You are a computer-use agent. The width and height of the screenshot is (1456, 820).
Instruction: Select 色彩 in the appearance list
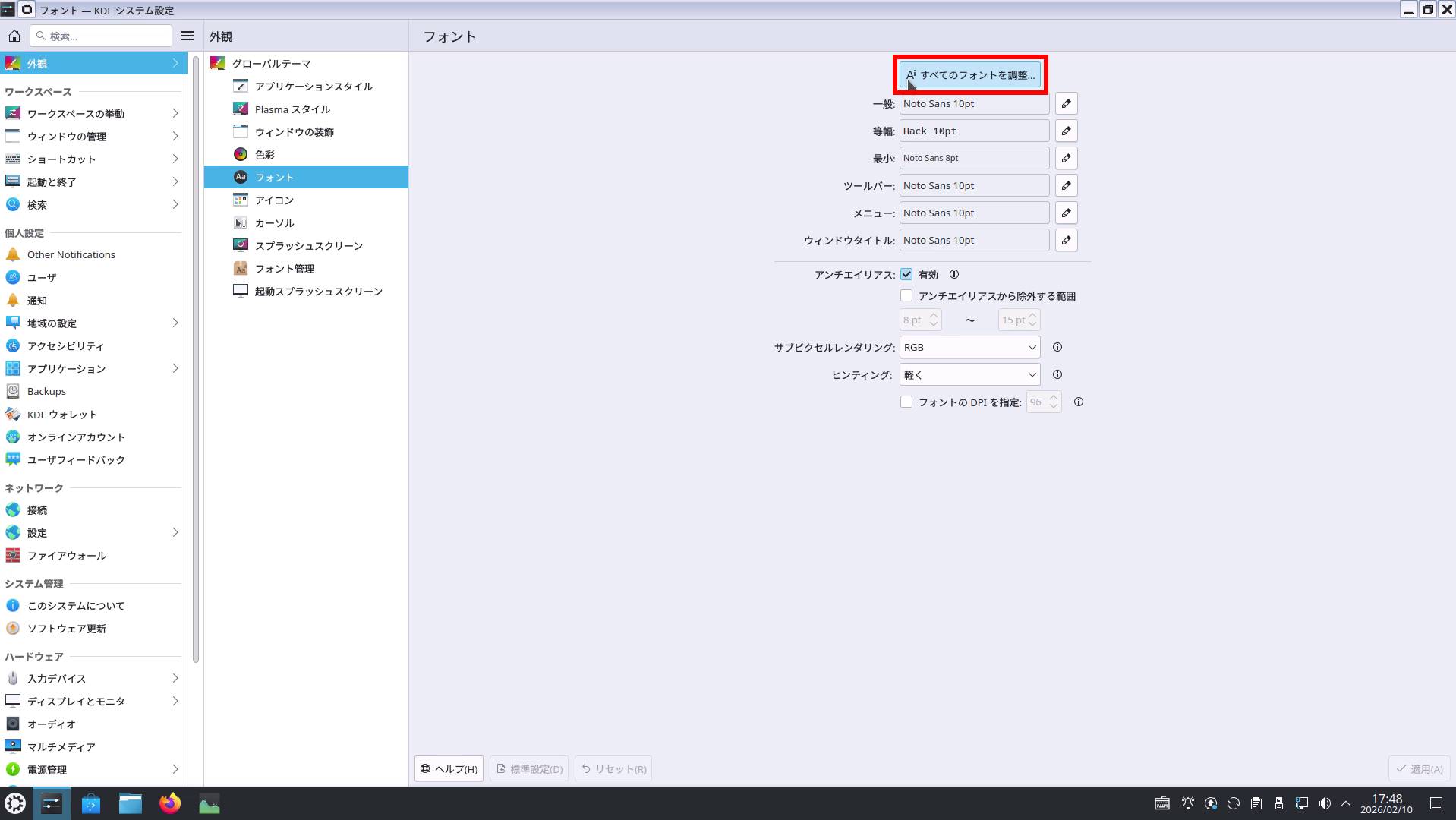pos(265,154)
